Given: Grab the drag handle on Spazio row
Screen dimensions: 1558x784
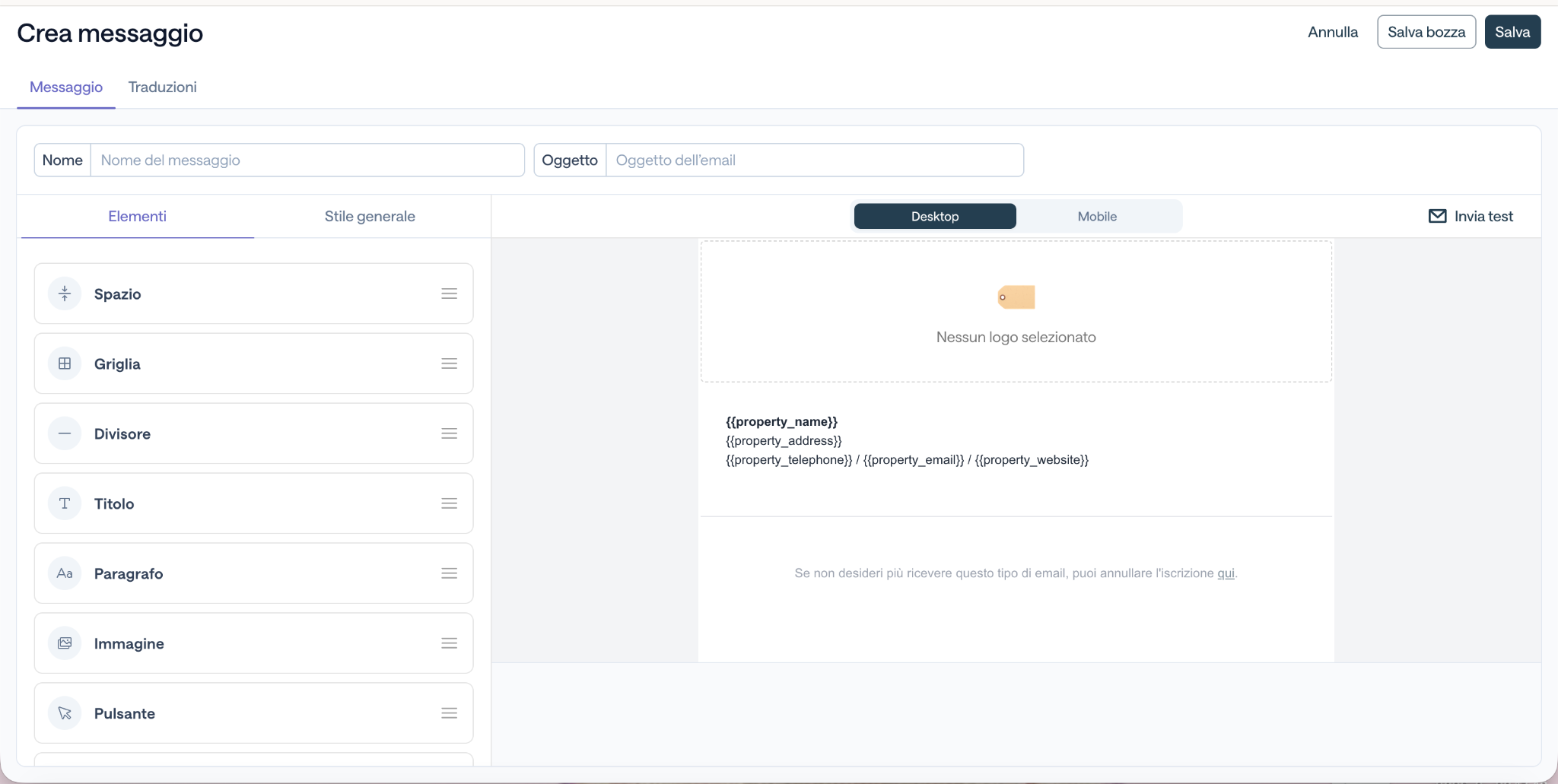Looking at the screenshot, I should [x=450, y=294].
